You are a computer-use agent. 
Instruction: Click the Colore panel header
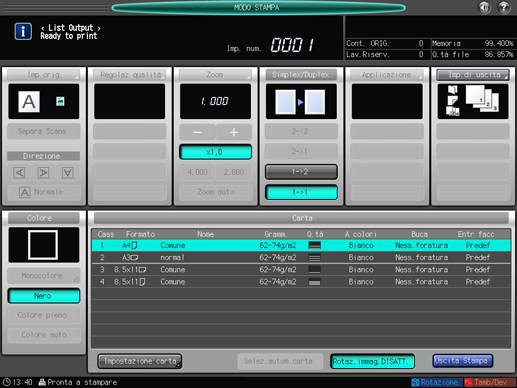pos(44,218)
